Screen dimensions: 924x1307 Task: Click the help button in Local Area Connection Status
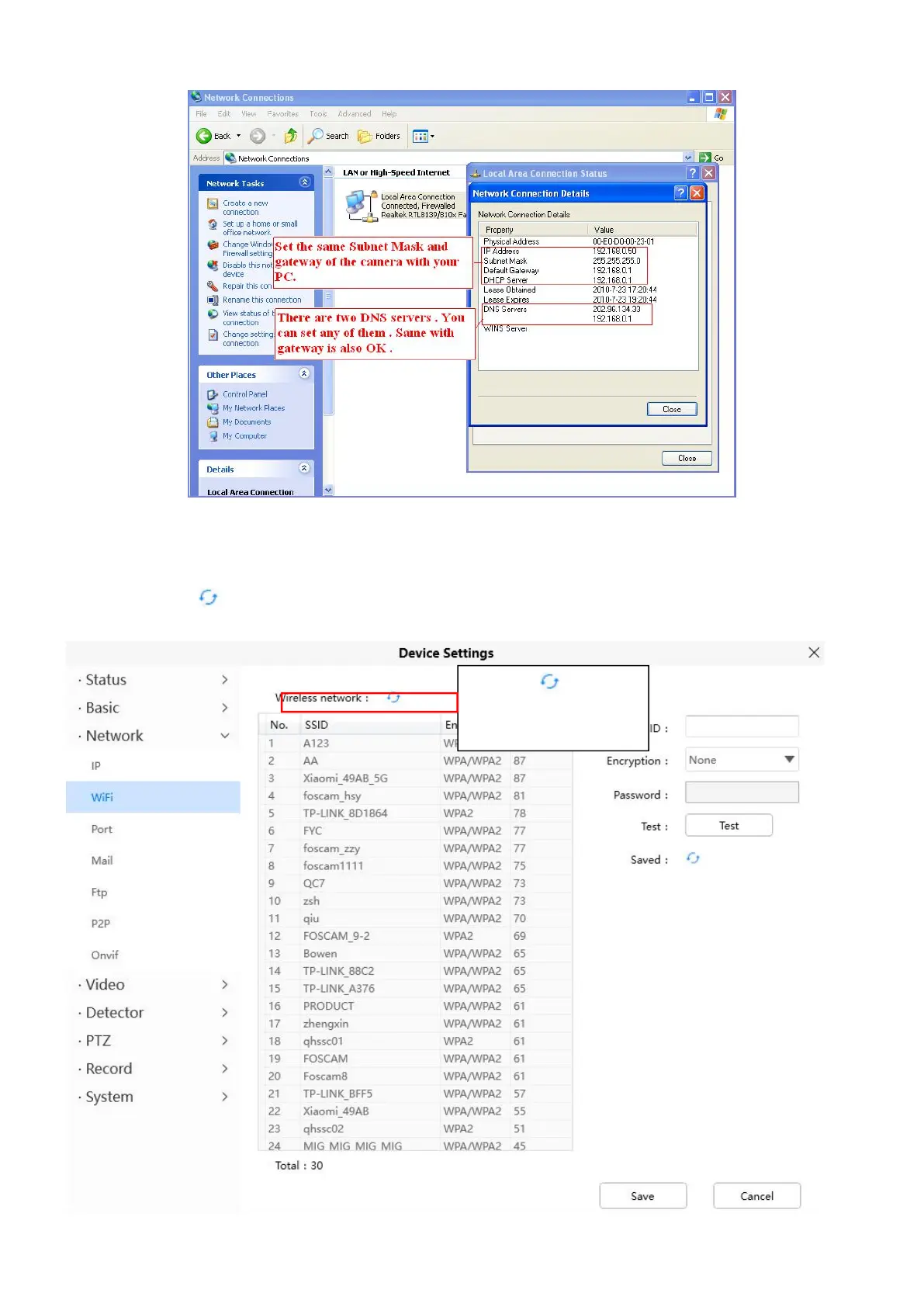click(x=693, y=173)
